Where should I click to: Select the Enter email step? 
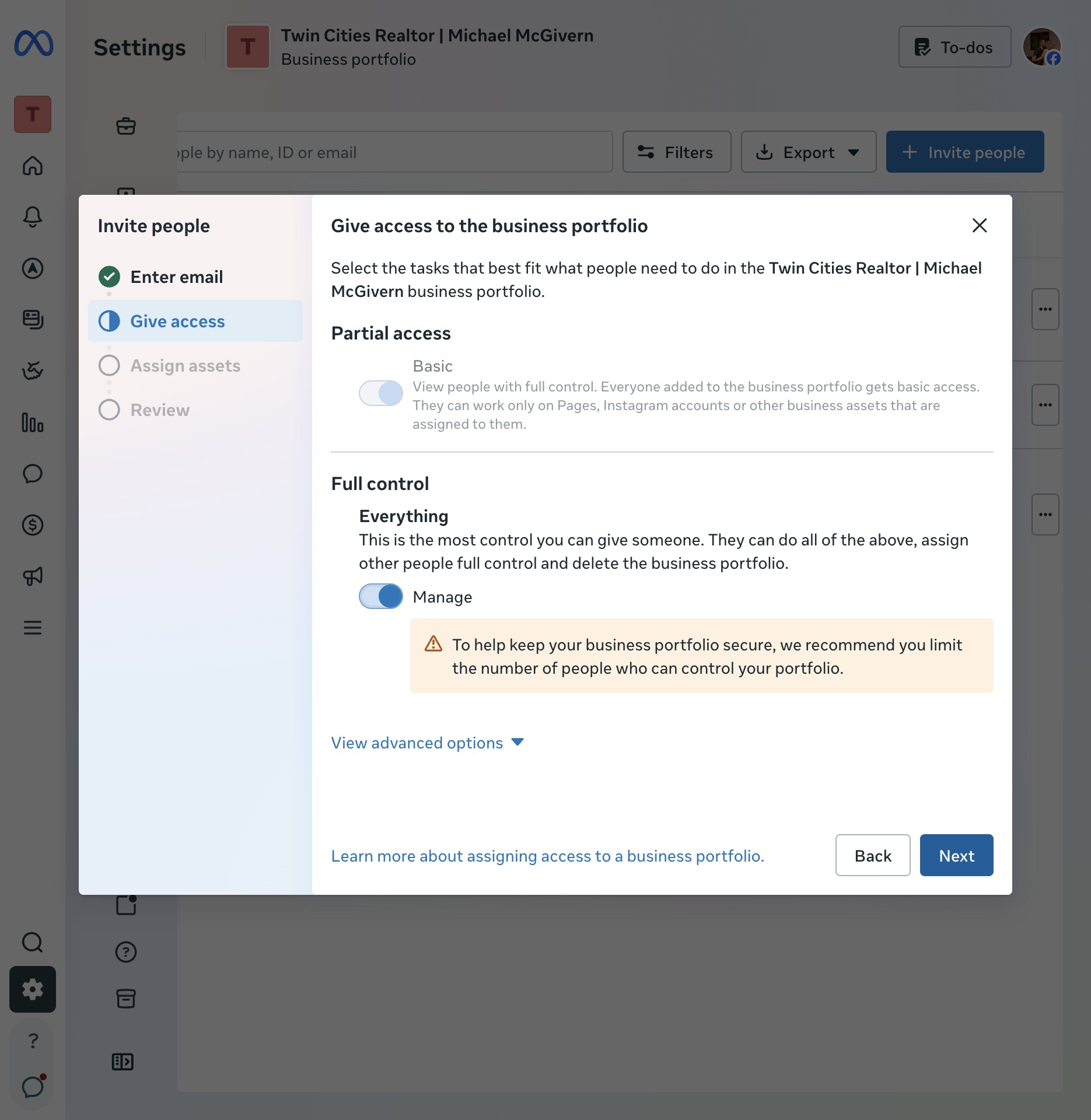point(195,276)
